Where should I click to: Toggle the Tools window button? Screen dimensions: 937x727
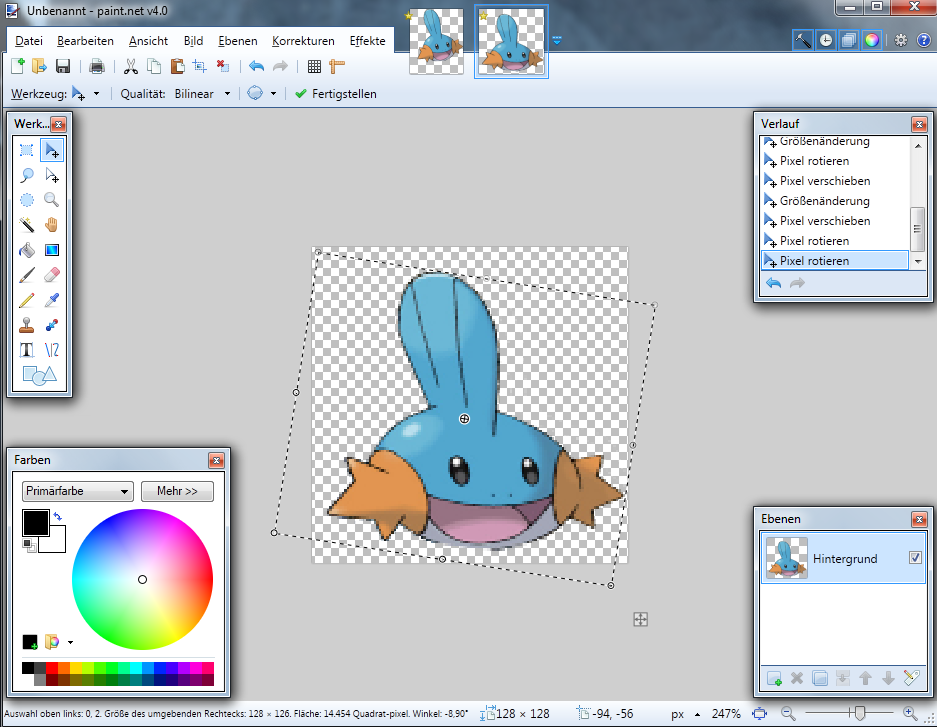(803, 40)
